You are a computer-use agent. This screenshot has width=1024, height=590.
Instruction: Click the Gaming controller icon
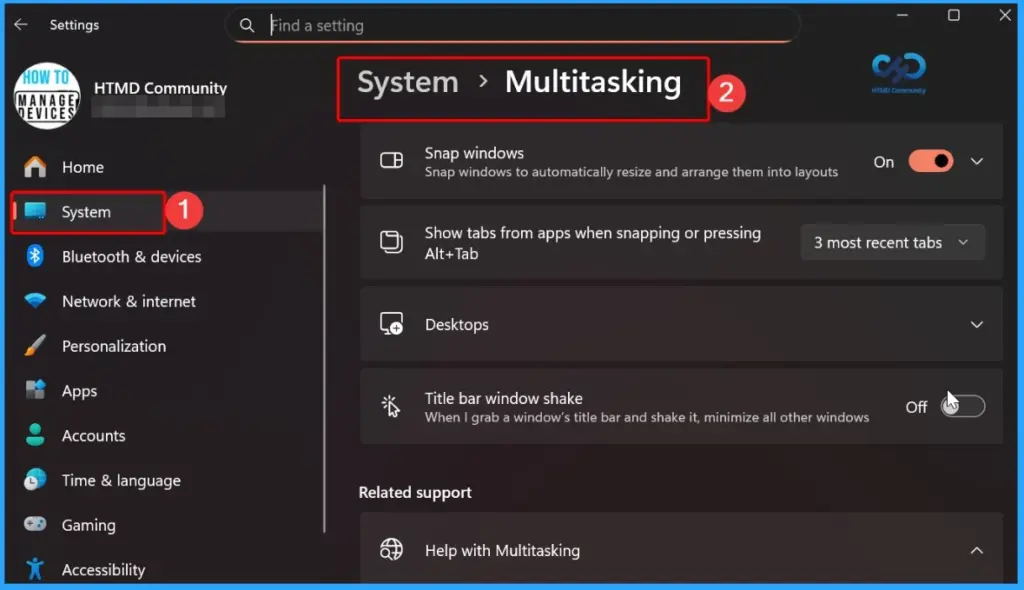(35, 524)
